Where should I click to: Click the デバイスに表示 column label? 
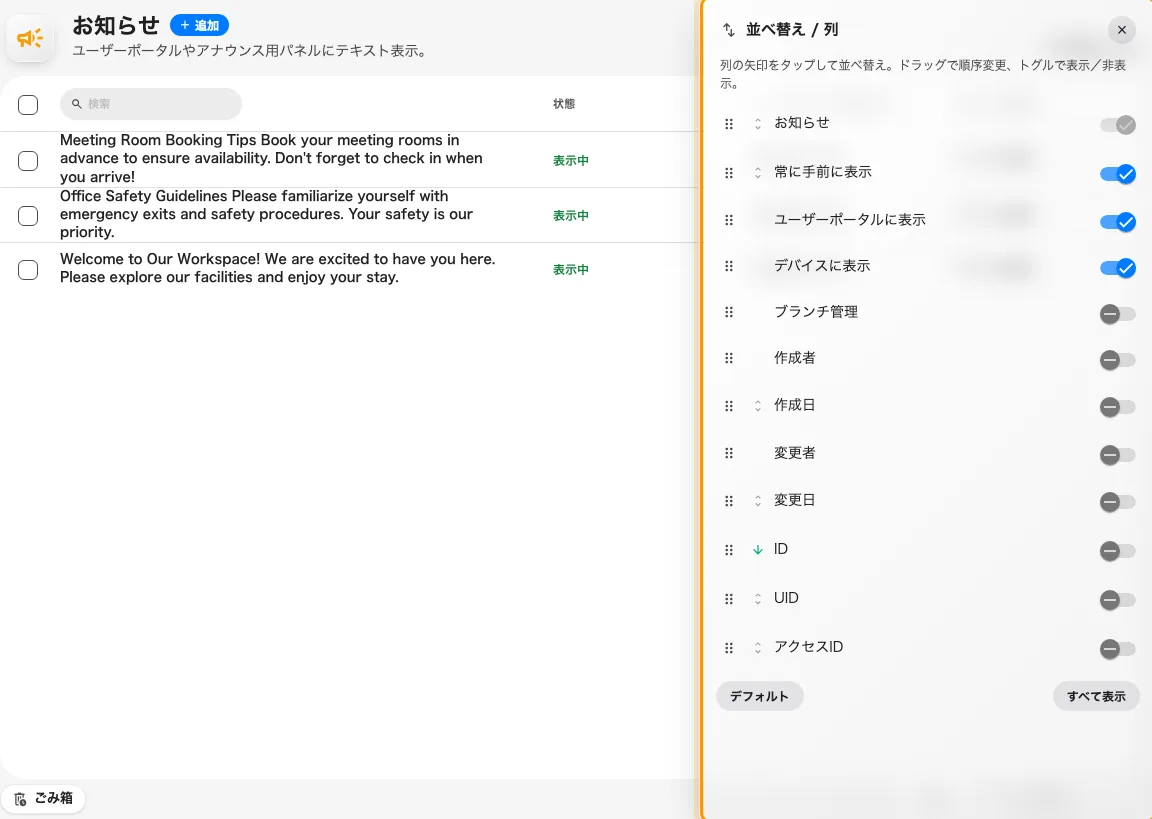(x=822, y=265)
